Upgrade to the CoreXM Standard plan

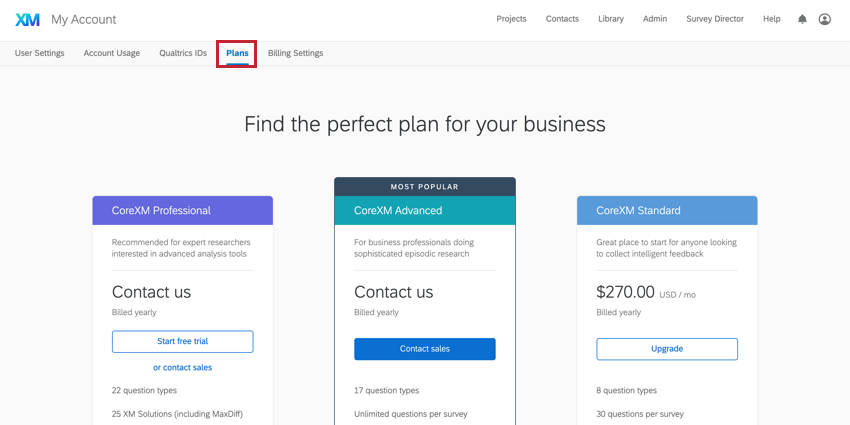click(x=667, y=349)
